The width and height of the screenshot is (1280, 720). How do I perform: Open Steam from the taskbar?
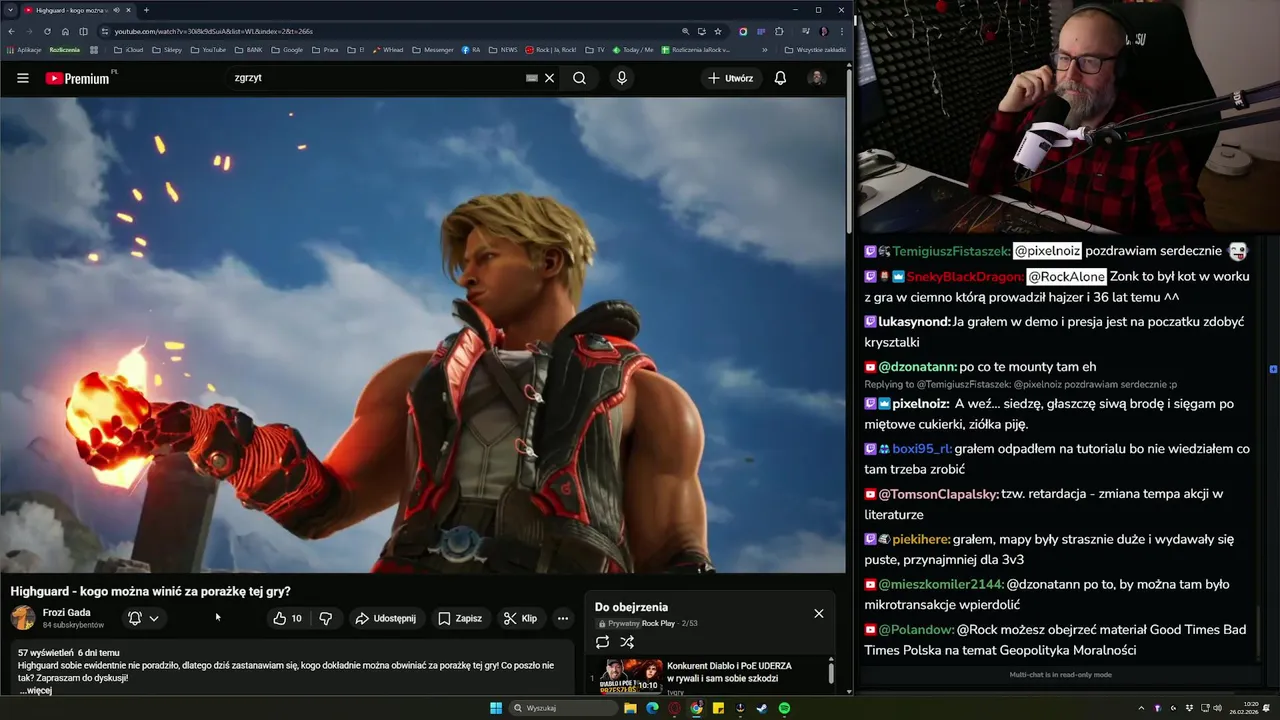tap(762, 708)
